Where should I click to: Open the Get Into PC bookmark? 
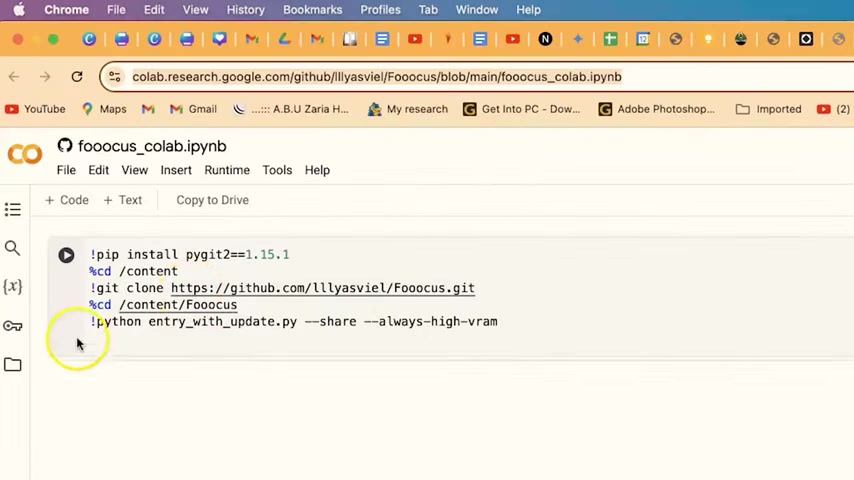point(521,109)
